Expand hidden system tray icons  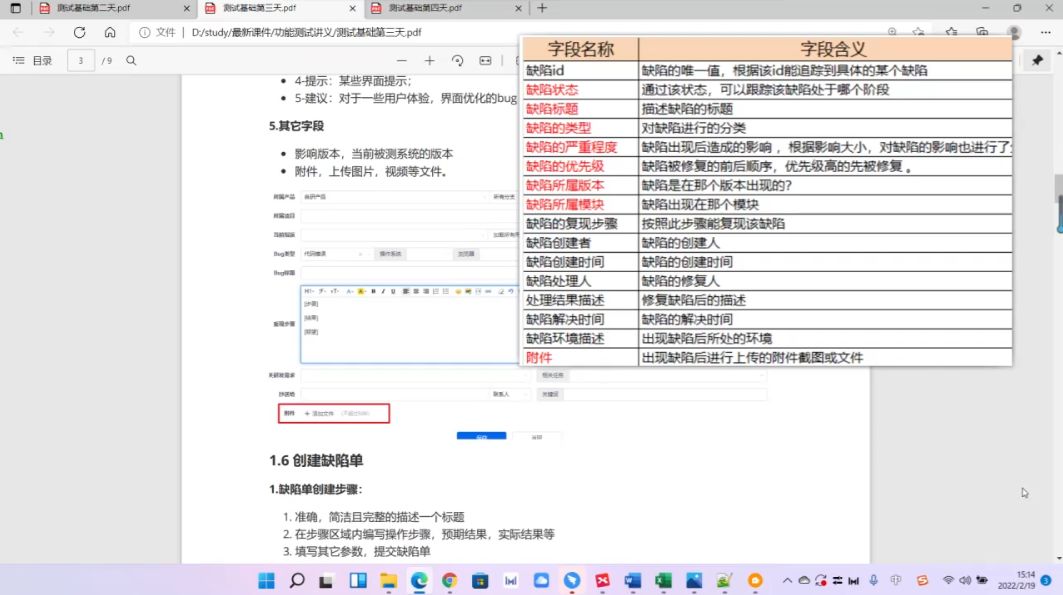click(x=788, y=580)
